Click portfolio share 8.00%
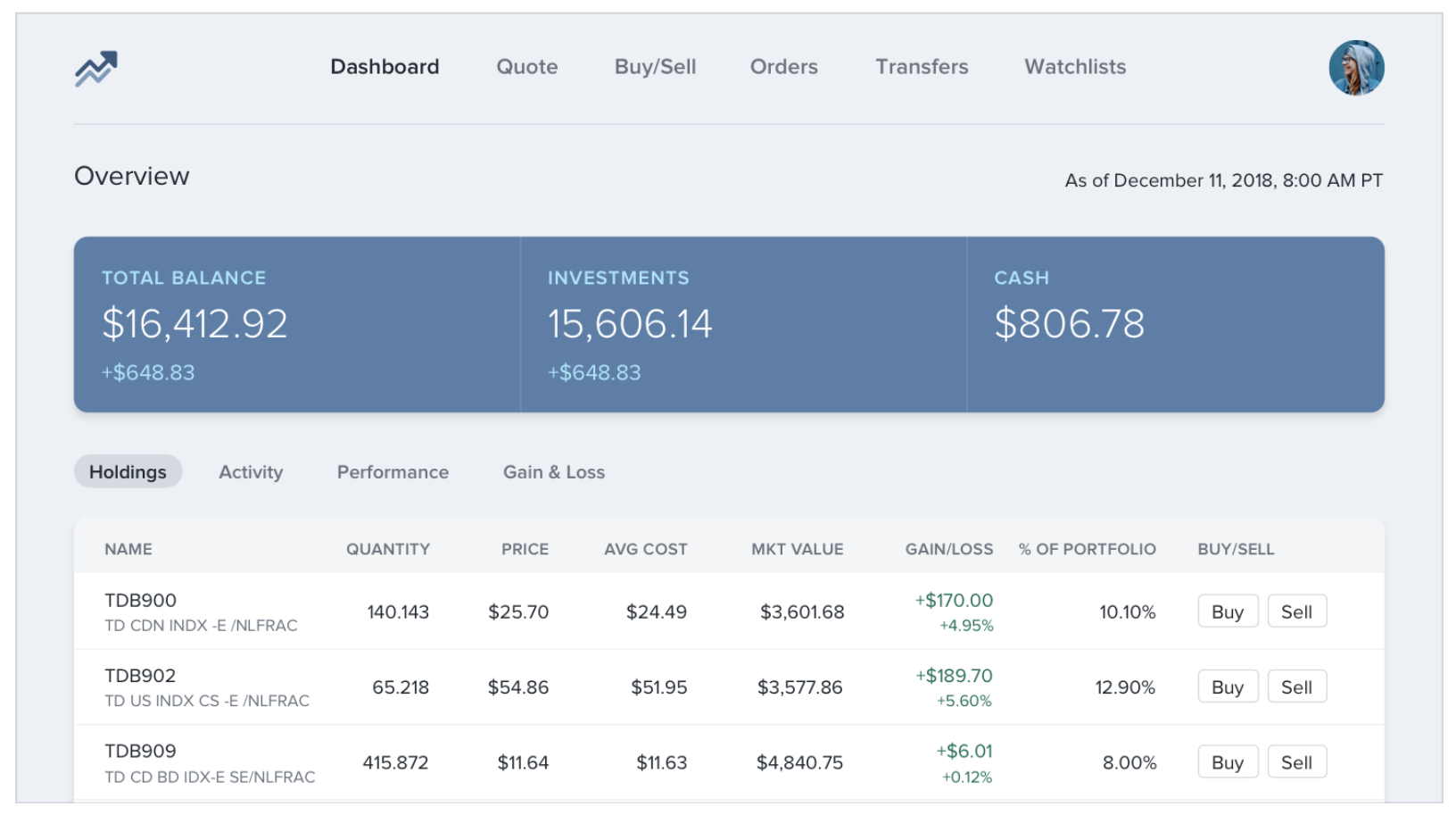1456x815 pixels. [1129, 763]
